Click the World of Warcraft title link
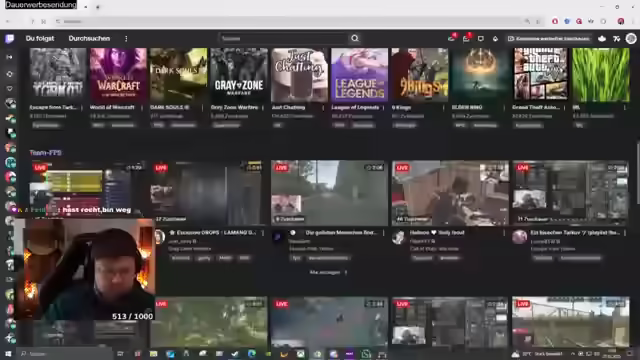The image size is (640, 360). point(112,107)
